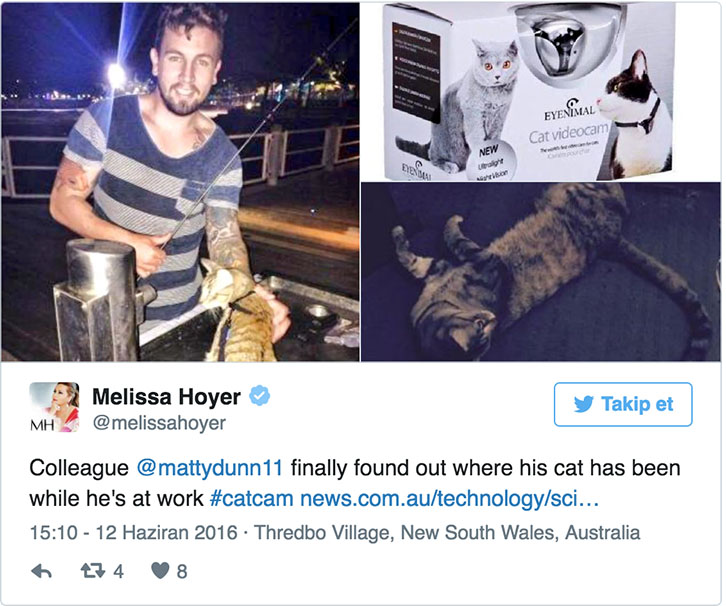Click the @melissahoyer handle
This screenshot has height=606, width=726.
pos(159,423)
